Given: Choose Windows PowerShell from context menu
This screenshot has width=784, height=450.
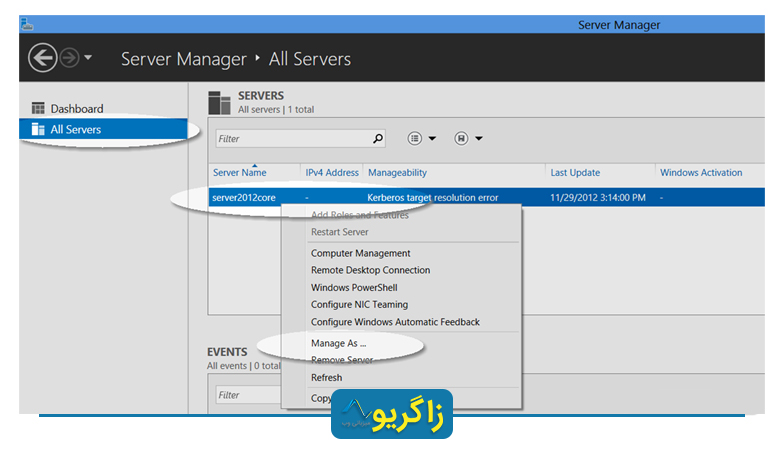Looking at the screenshot, I should pos(354,288).
